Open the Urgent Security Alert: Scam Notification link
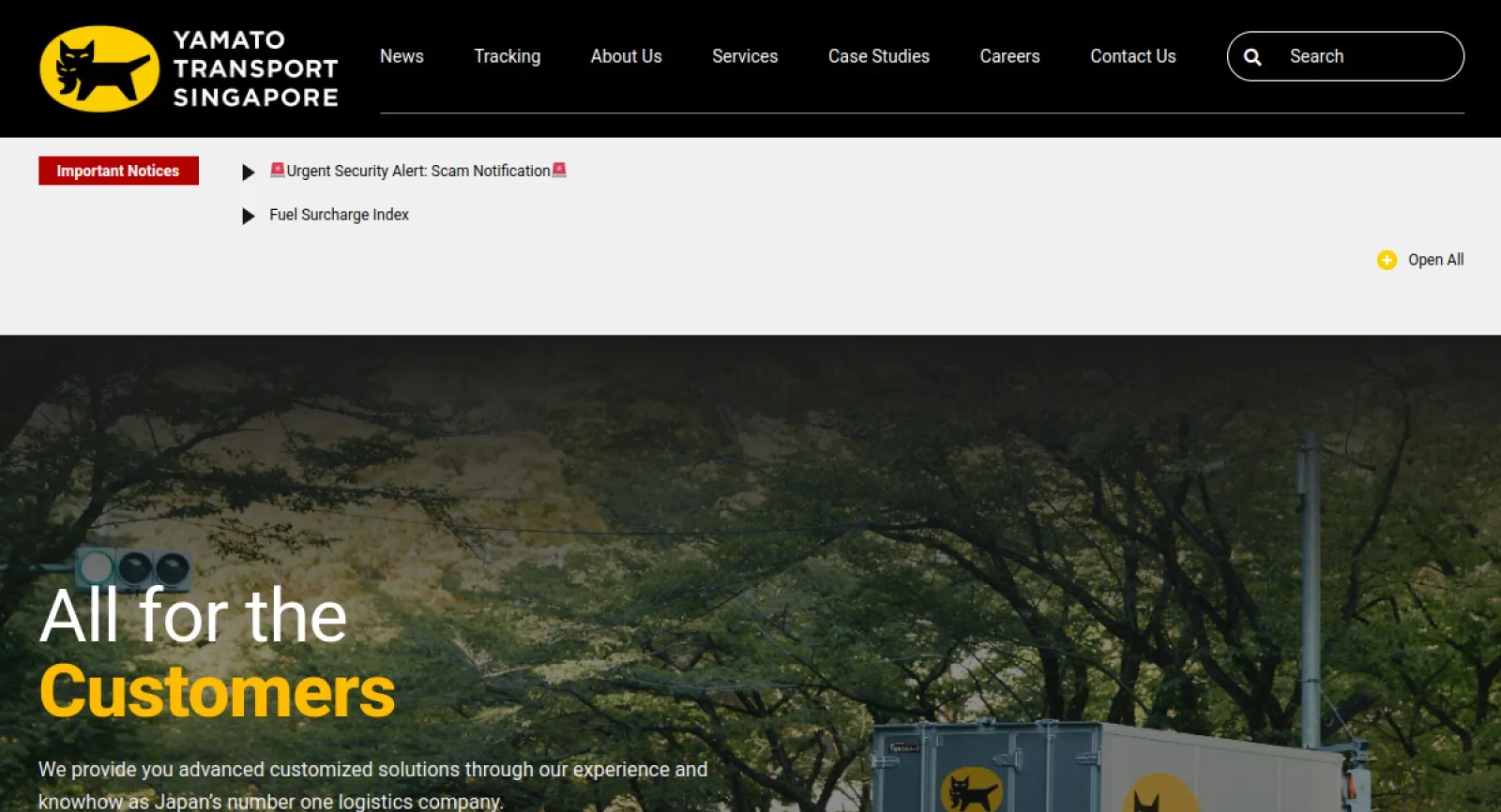 pyautogui.click(x=417, y=171)
